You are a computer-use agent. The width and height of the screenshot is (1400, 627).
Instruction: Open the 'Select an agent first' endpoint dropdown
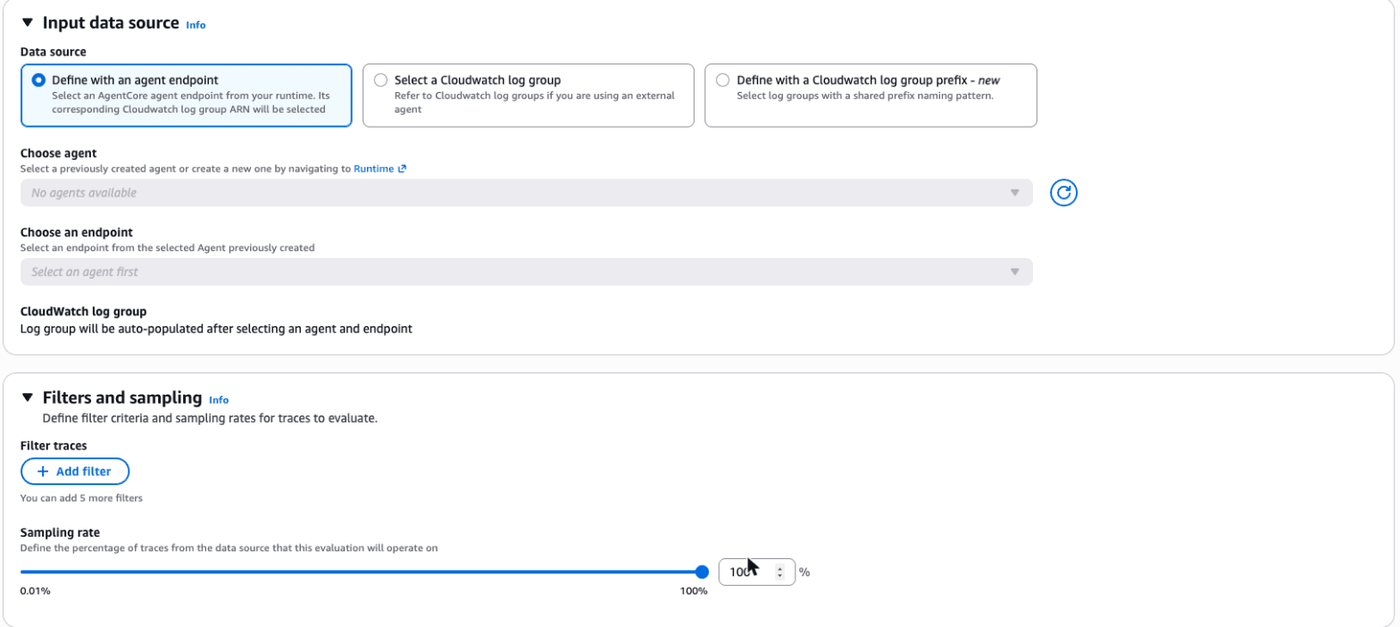click(526, 272)
